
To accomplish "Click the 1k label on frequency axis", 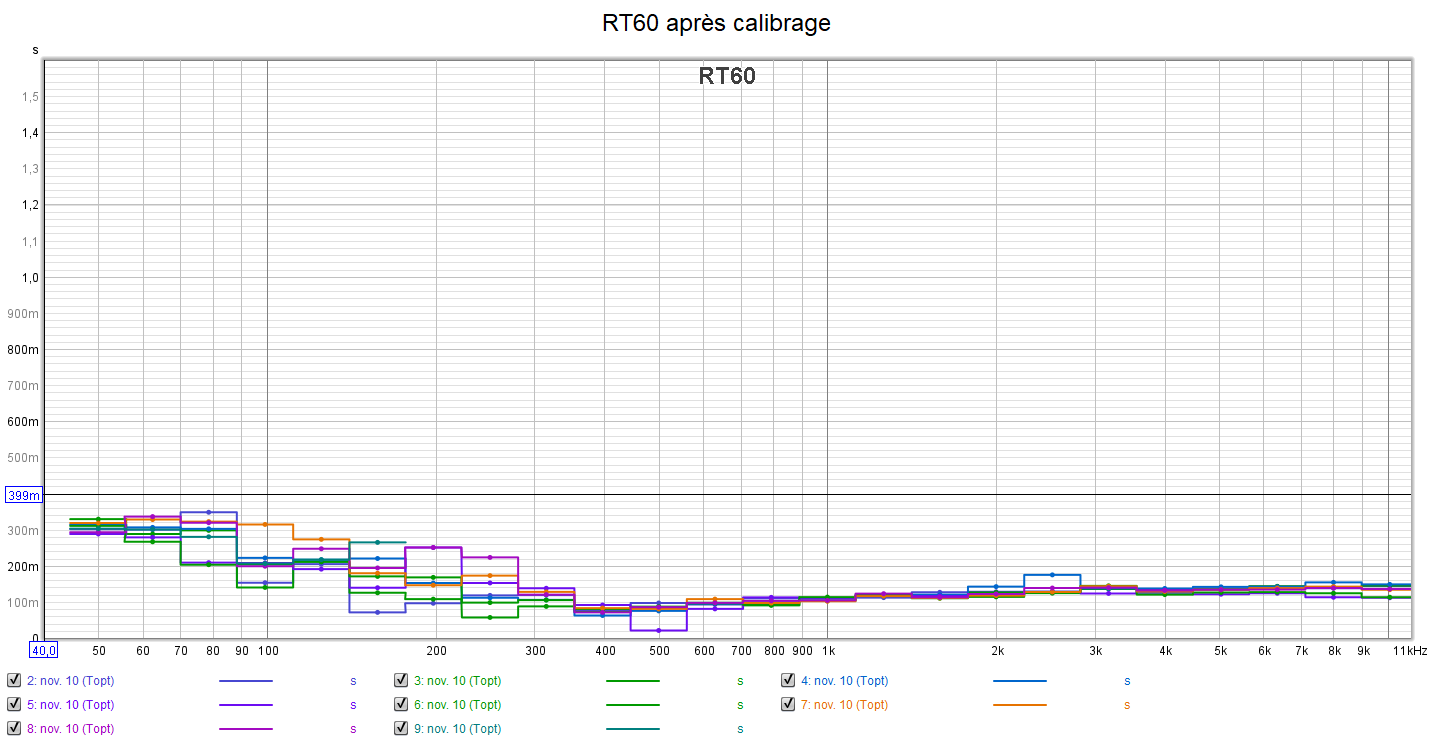I will [828, 651].
